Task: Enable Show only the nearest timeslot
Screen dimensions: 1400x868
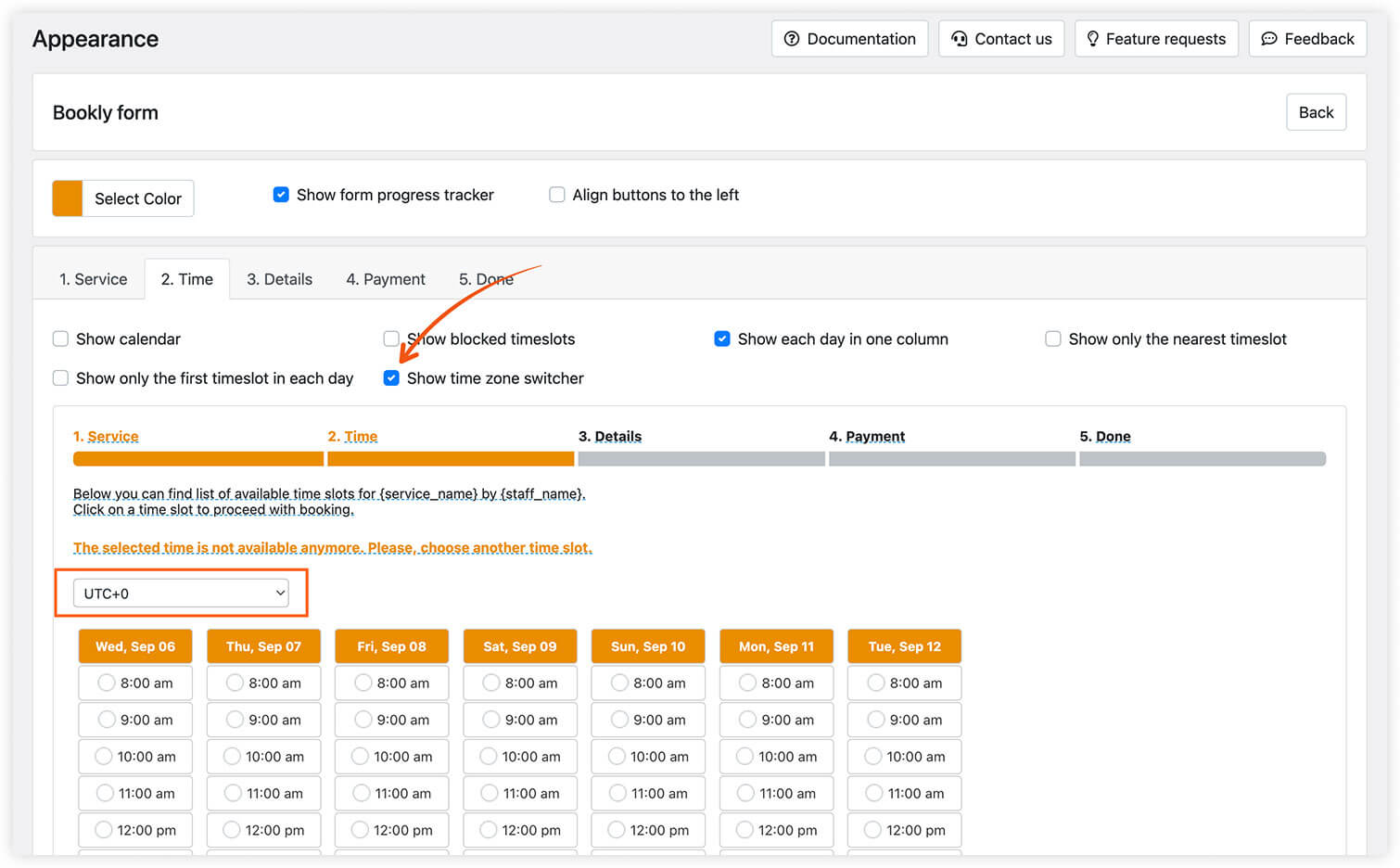Action: [1053, 338]
